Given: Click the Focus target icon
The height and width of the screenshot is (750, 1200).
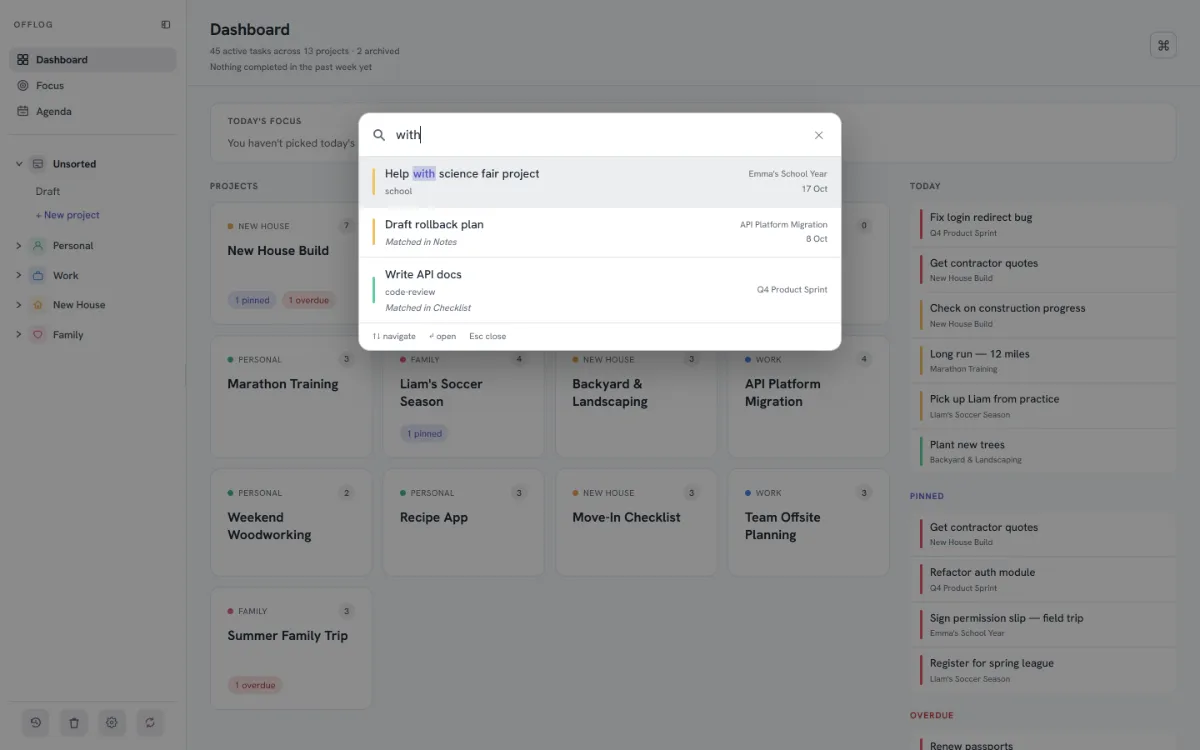Looking at the screenshot, I should pos(23,86).
